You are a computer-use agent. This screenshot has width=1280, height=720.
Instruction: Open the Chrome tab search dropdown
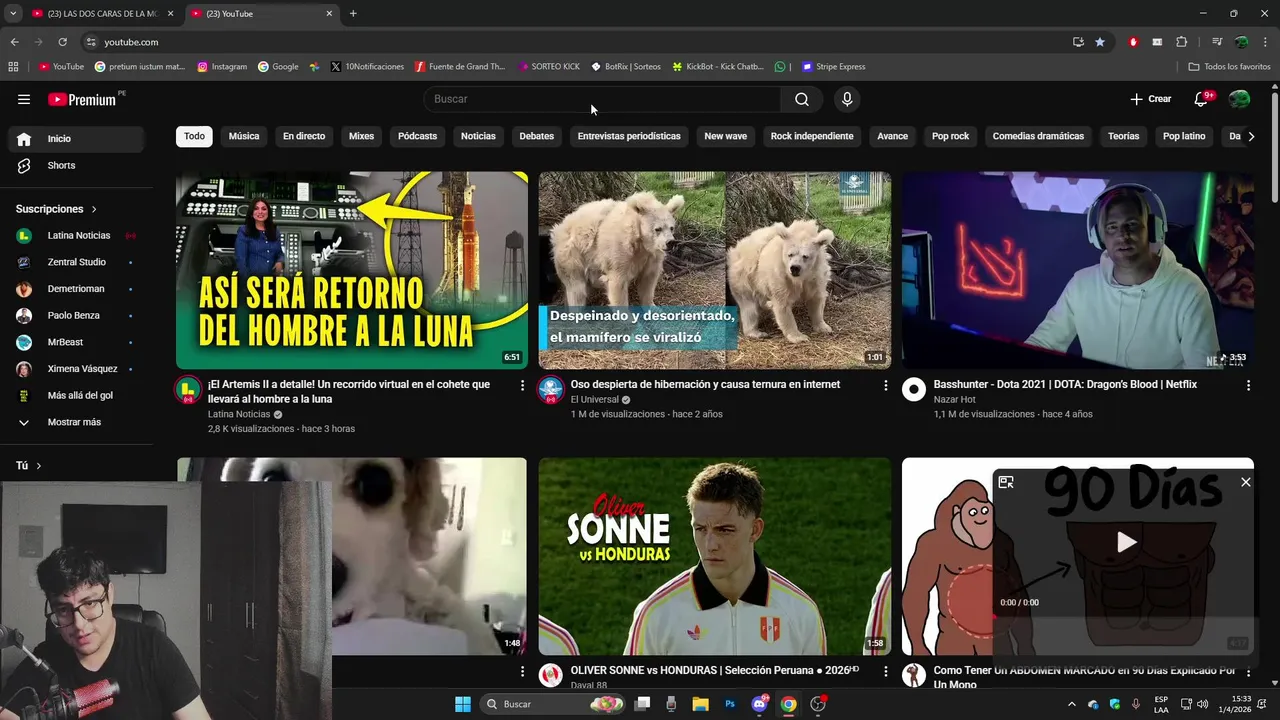pyautogui.click(x=12, y=13)
